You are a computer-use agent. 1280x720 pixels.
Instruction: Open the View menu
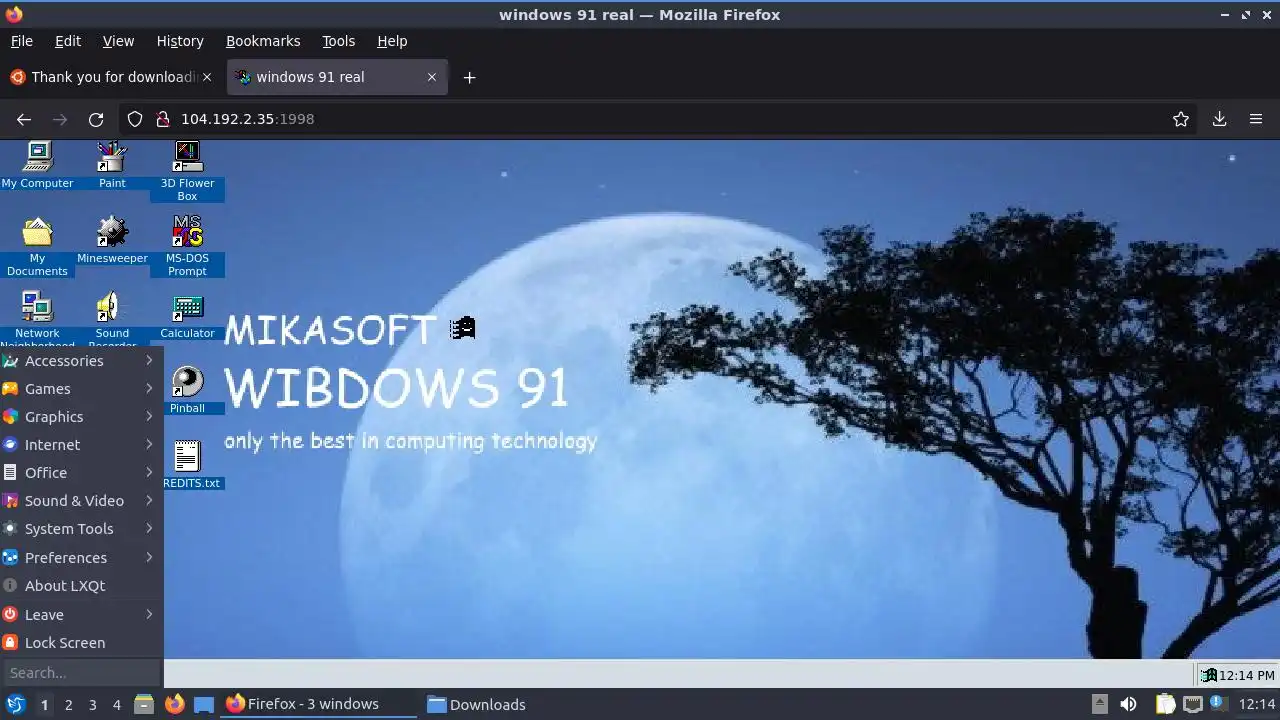click(118, 41)
